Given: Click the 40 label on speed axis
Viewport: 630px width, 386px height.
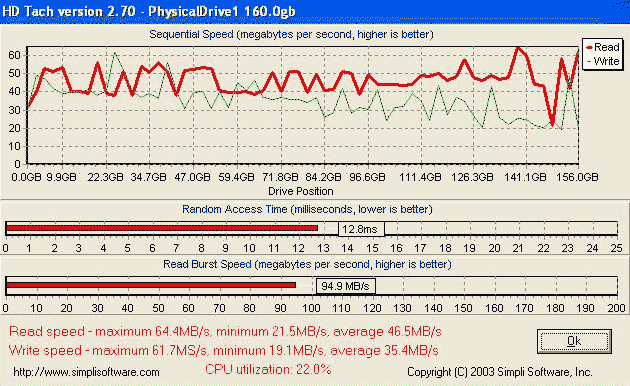Looking at the screenshot, I should click(14, 92).
